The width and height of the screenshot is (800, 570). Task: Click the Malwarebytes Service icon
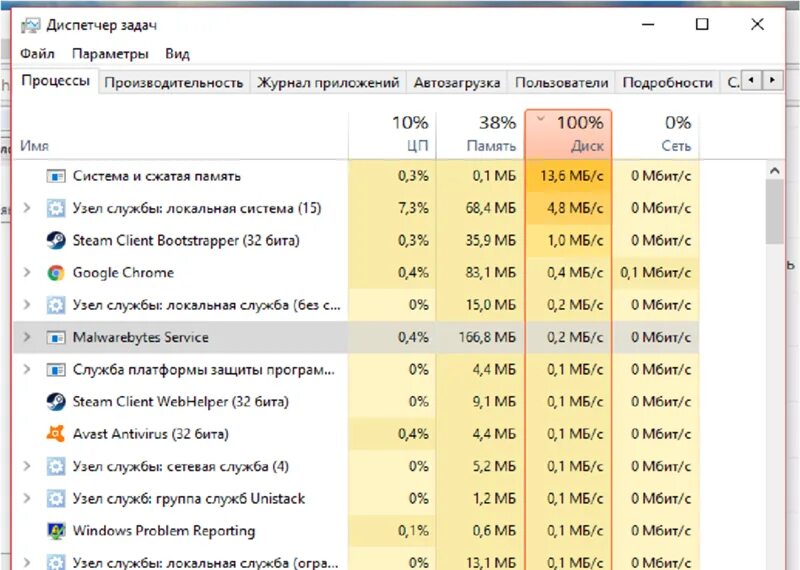tap(56, 337)
